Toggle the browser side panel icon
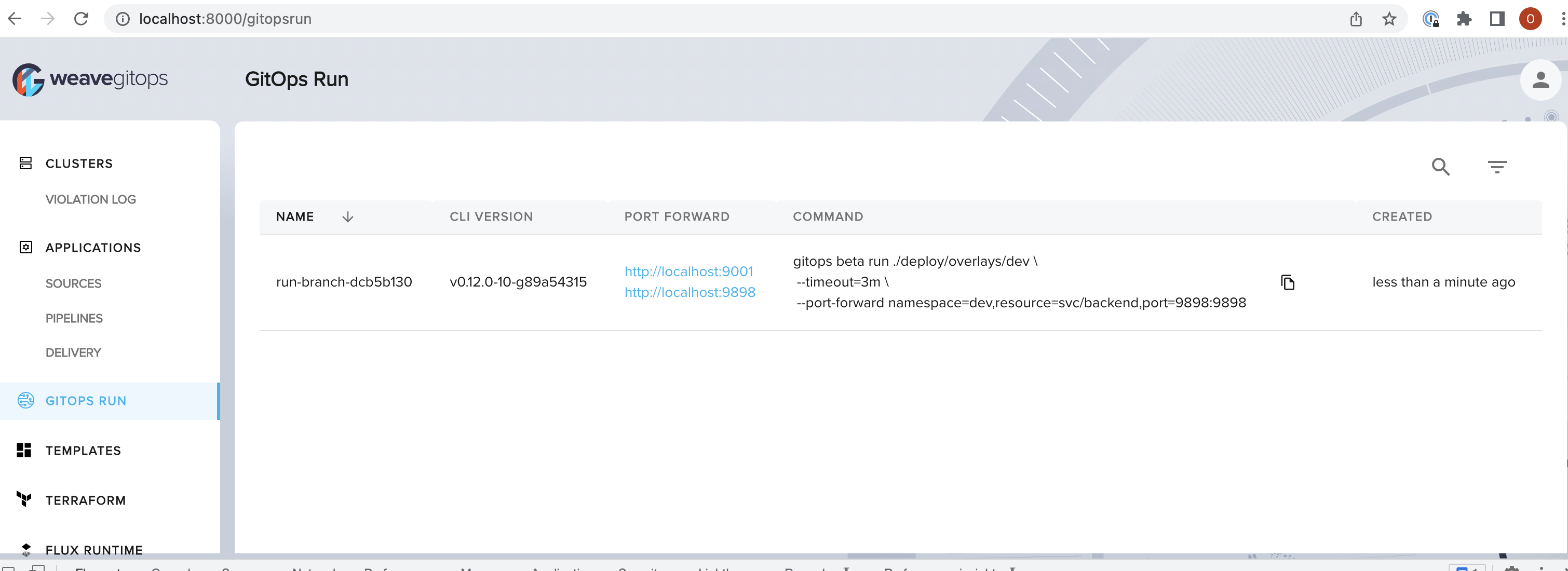 click(x=1497, y=19)
